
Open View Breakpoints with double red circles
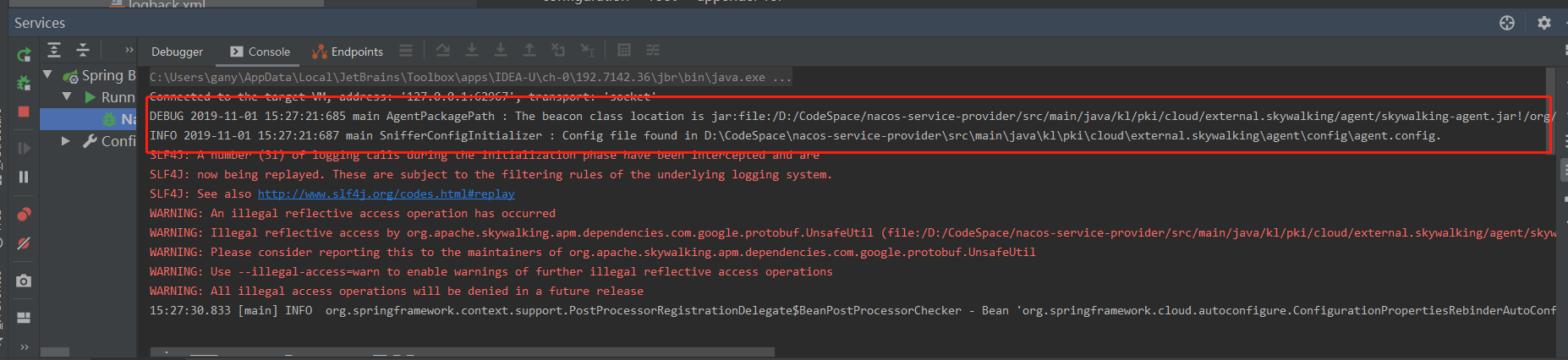[24, 215]
